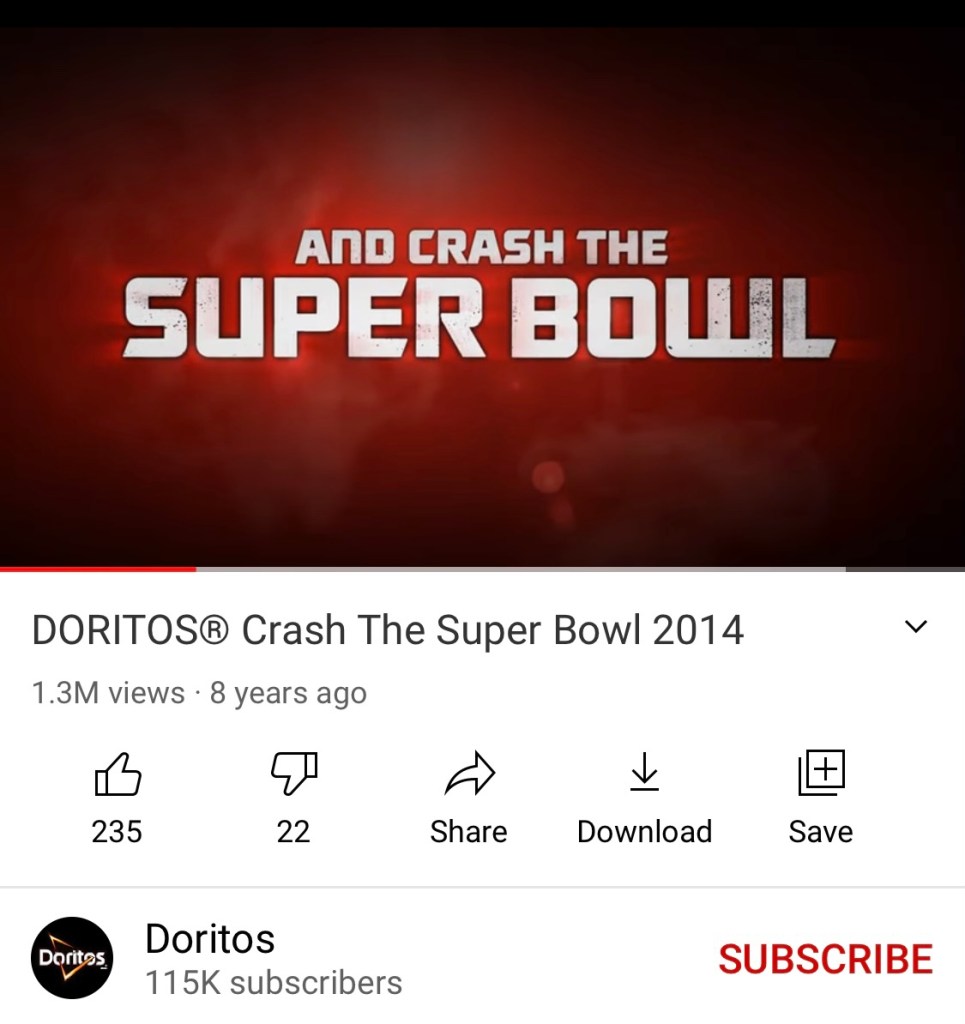965x1024 pixels.
Task: Expand video description with chevron arrow
Action: (916, 627)
